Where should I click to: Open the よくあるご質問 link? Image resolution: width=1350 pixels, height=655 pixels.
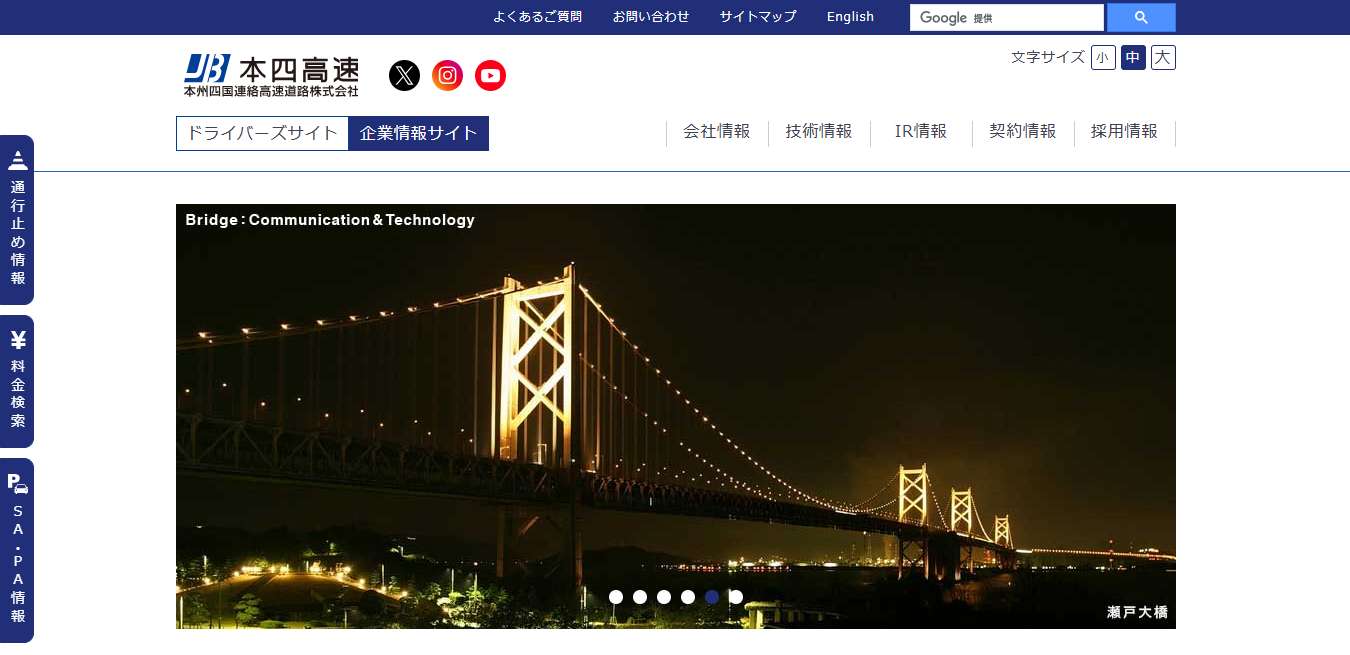[537, 17]
